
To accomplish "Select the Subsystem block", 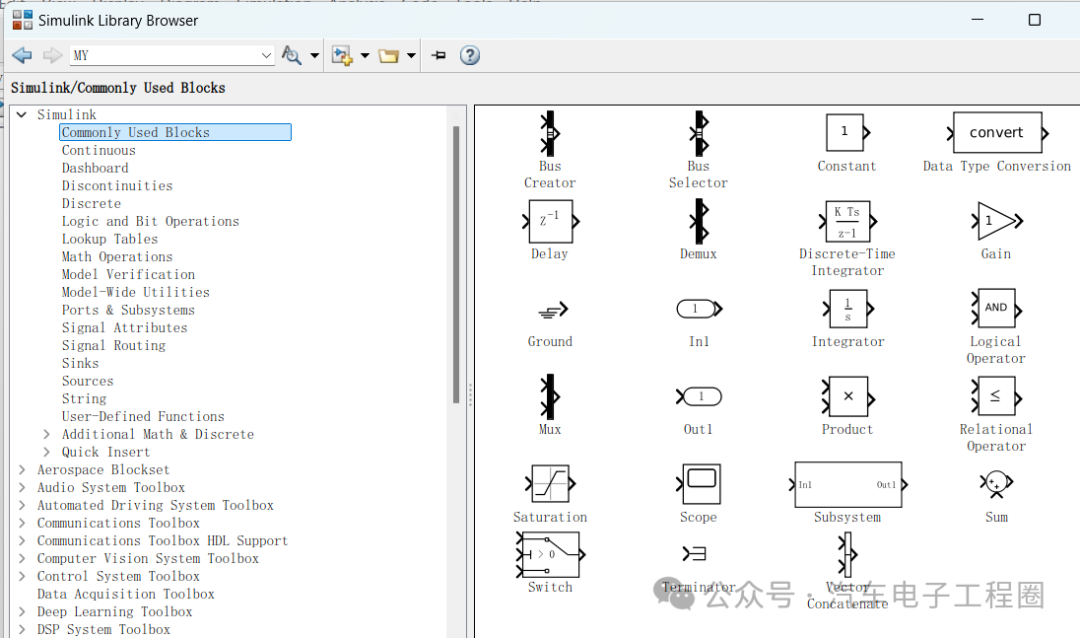I will (x=848, y=484).
